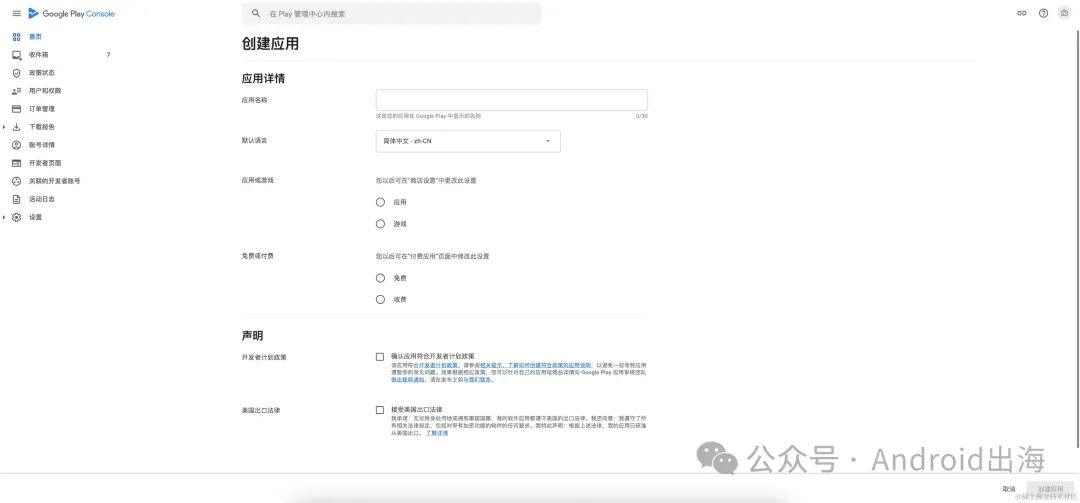Viewport: 1080px width, 503px height.
Task: Select the 收费 radio button
Action: (x=380, y=300)
